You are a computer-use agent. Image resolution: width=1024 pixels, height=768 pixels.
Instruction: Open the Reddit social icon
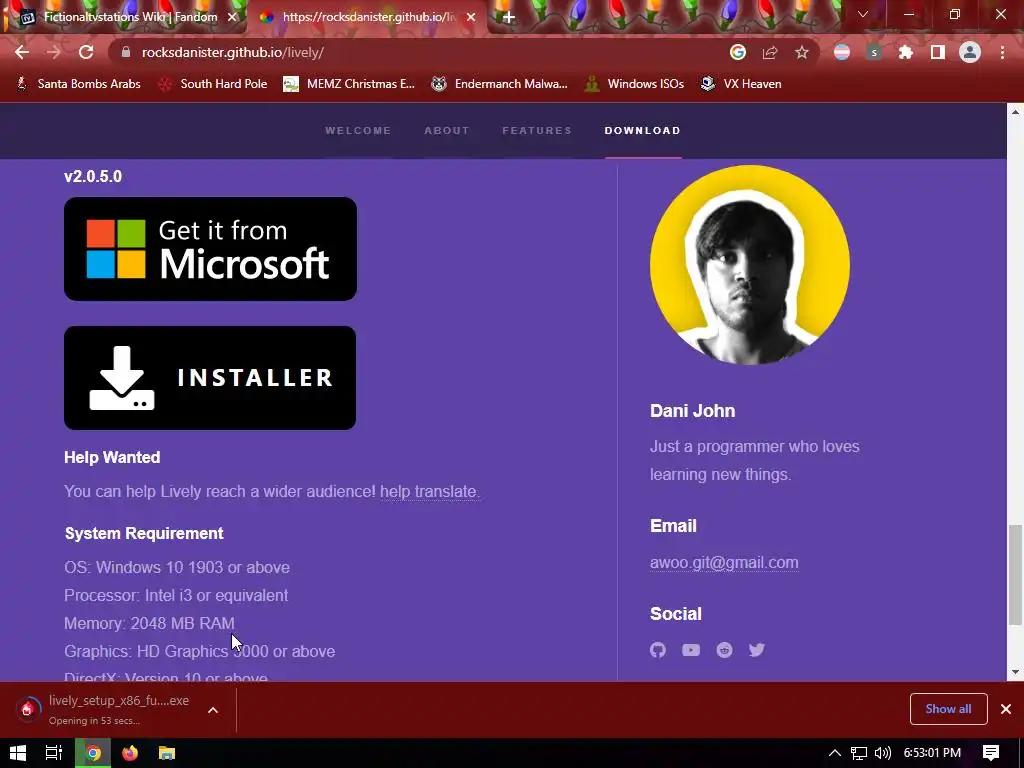[x=724, y=650]
